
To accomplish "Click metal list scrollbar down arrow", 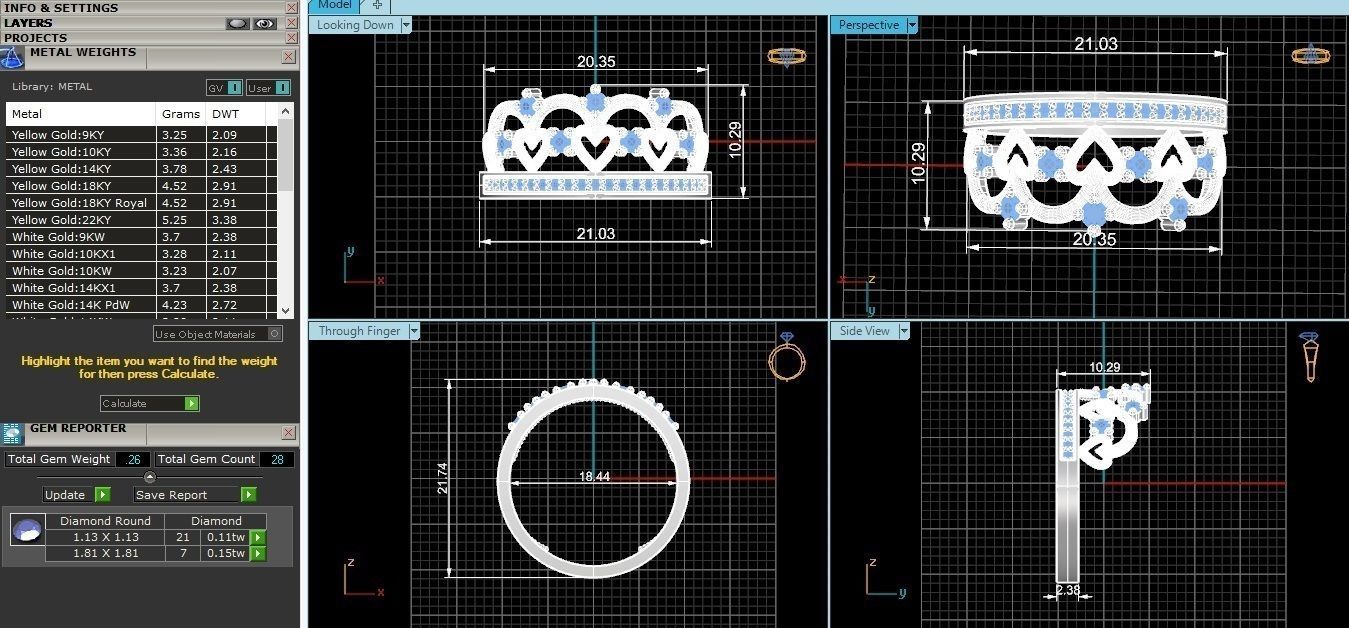I will pos(286,311).
